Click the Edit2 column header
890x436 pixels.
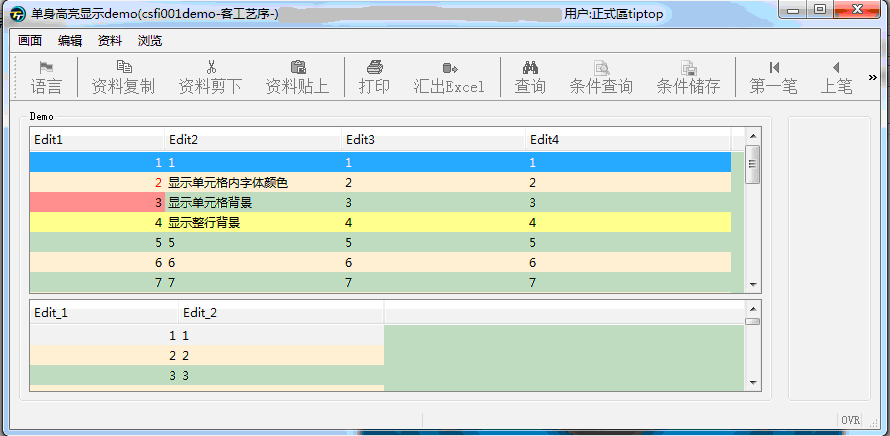[x=253, y=140]
